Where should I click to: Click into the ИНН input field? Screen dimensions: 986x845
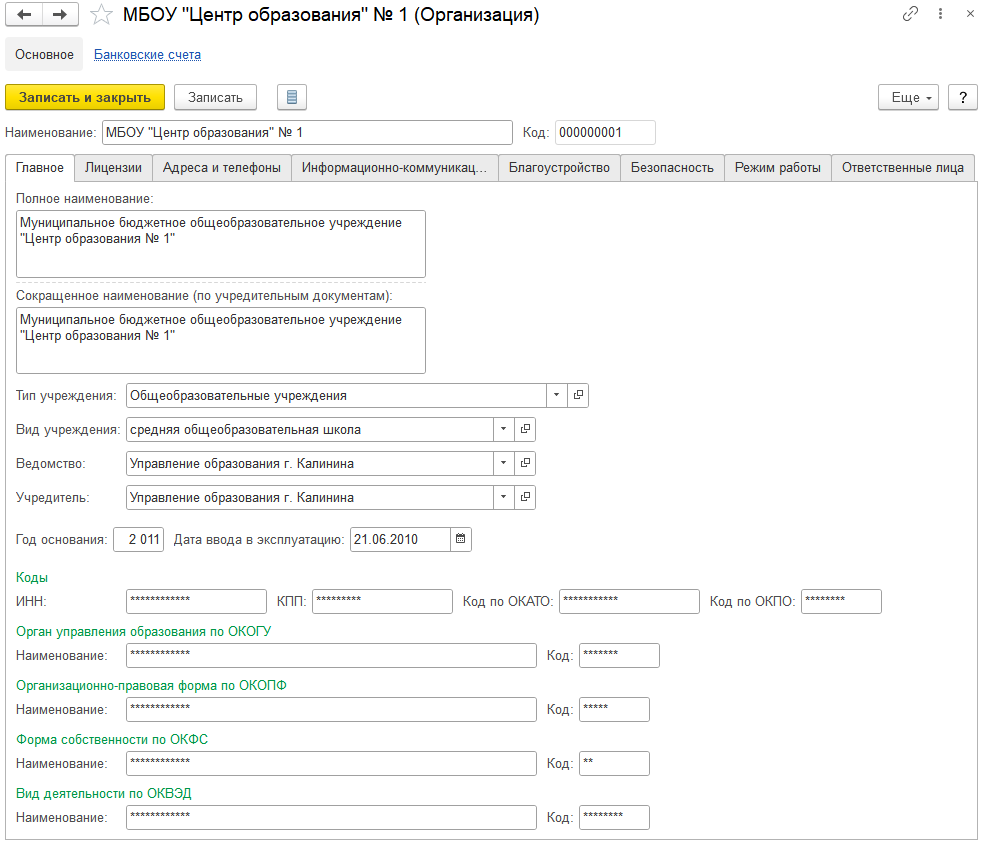pos(196,601)
